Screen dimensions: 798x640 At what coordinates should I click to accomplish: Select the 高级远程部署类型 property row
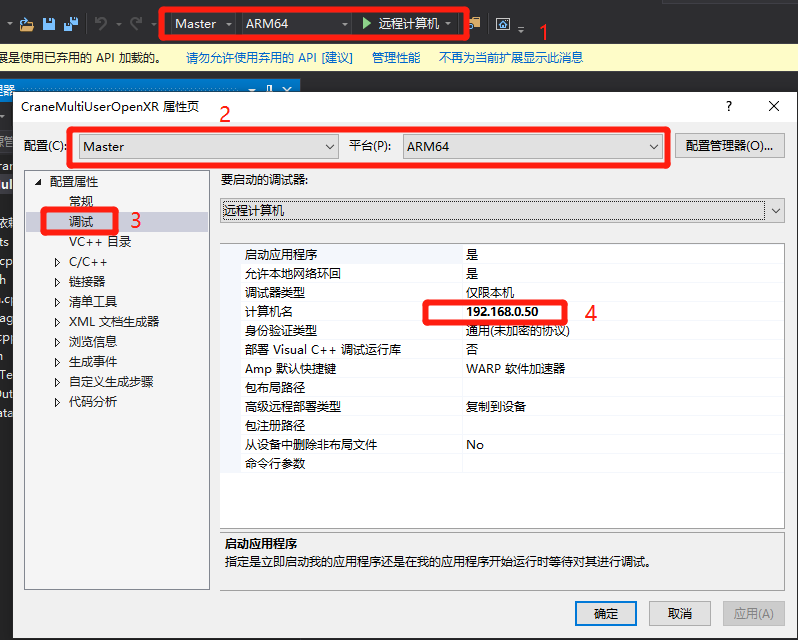pos(512,406)
